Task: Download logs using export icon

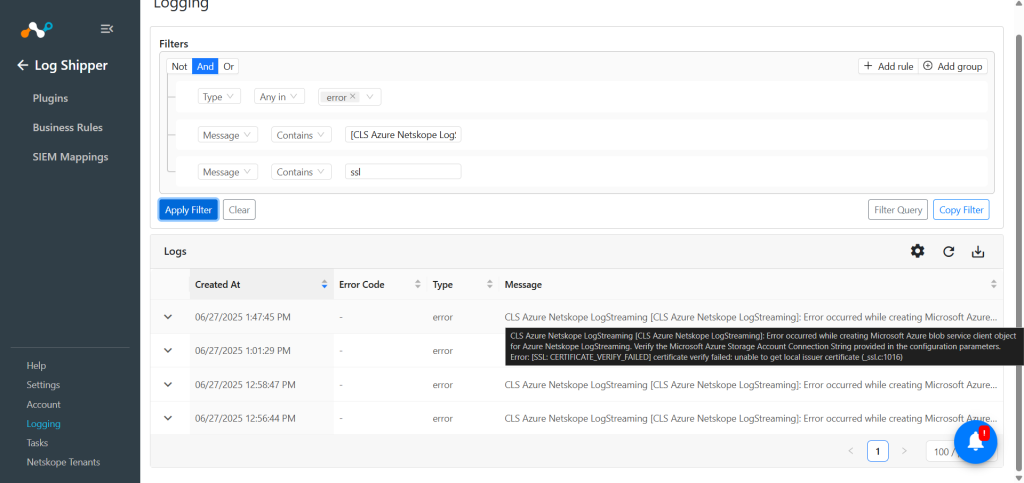Action: (x=978, y=251)
